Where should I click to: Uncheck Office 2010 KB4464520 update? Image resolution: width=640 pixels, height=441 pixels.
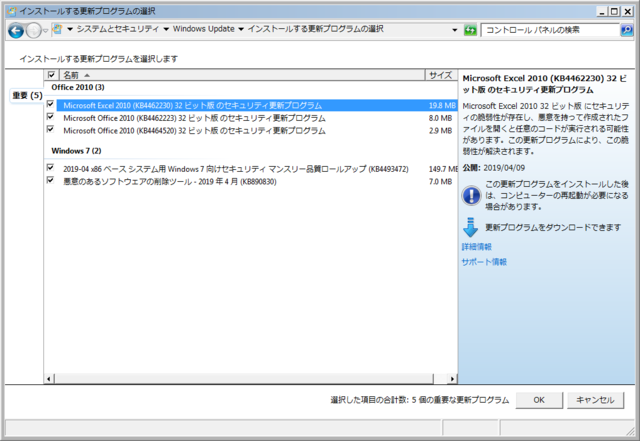click(x=50, y=130)
